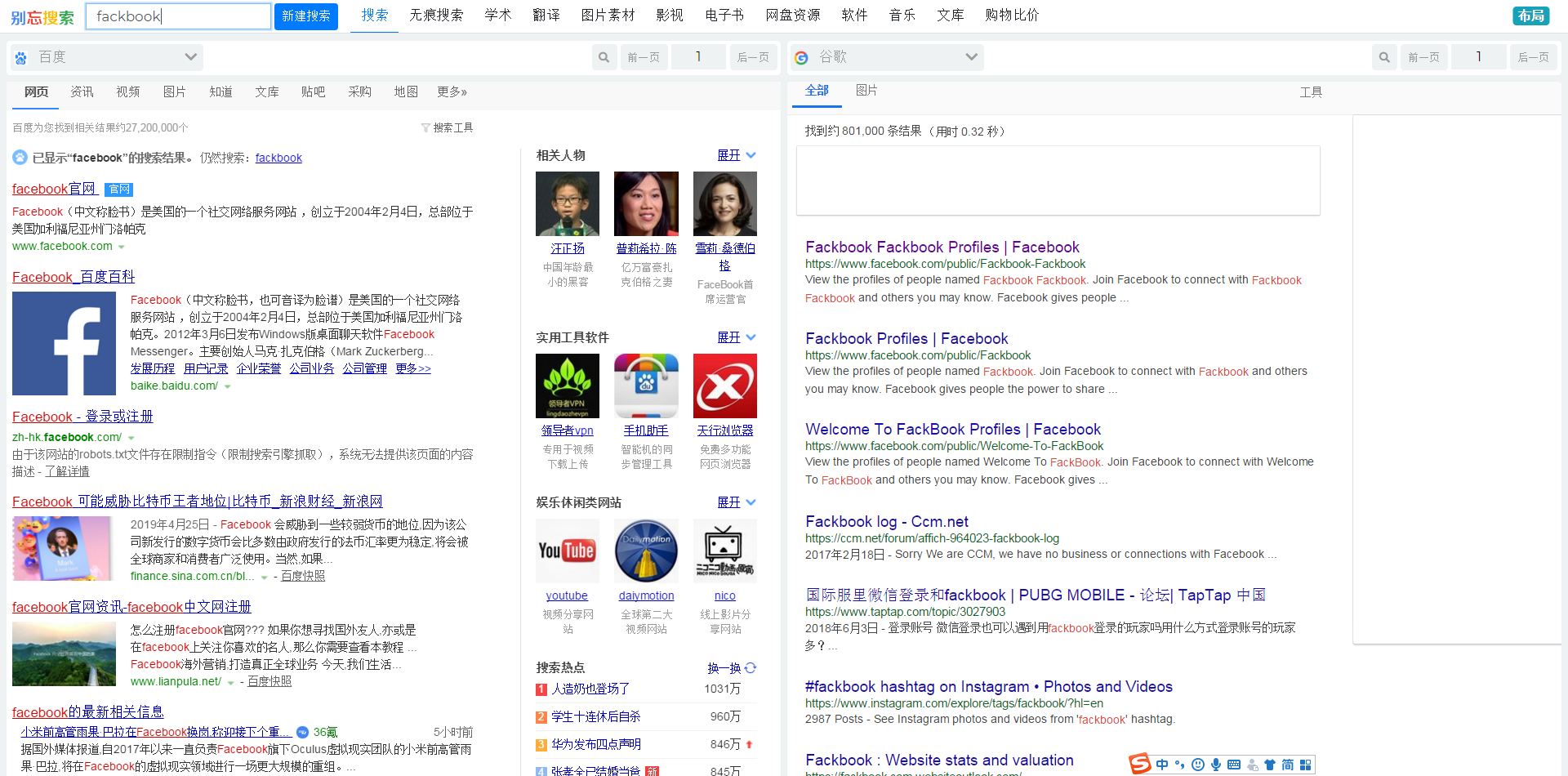Click the Sogou S input method icon
1568x776 pixels.
1140,764
